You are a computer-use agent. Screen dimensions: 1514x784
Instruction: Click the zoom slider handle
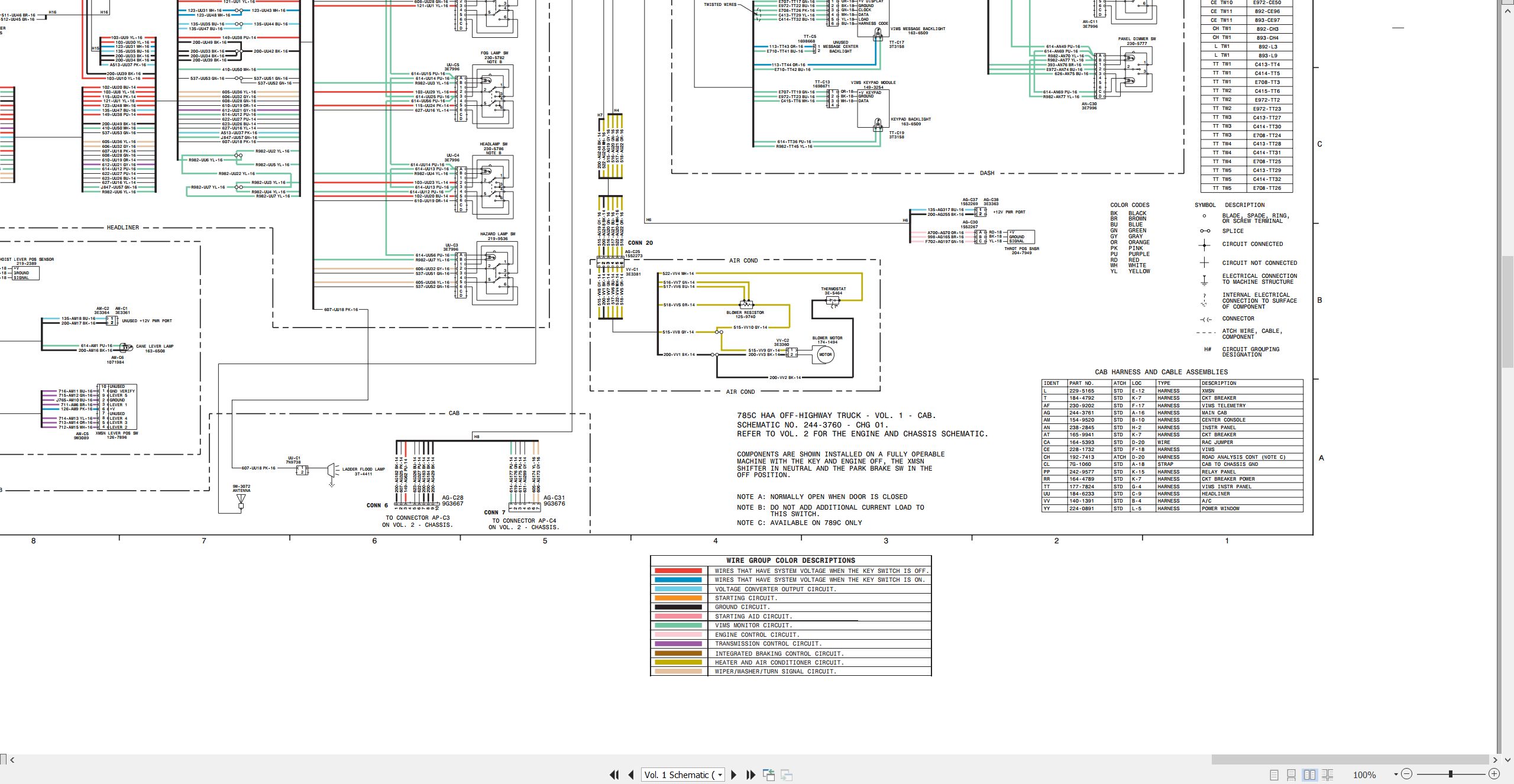point(1451,774)
